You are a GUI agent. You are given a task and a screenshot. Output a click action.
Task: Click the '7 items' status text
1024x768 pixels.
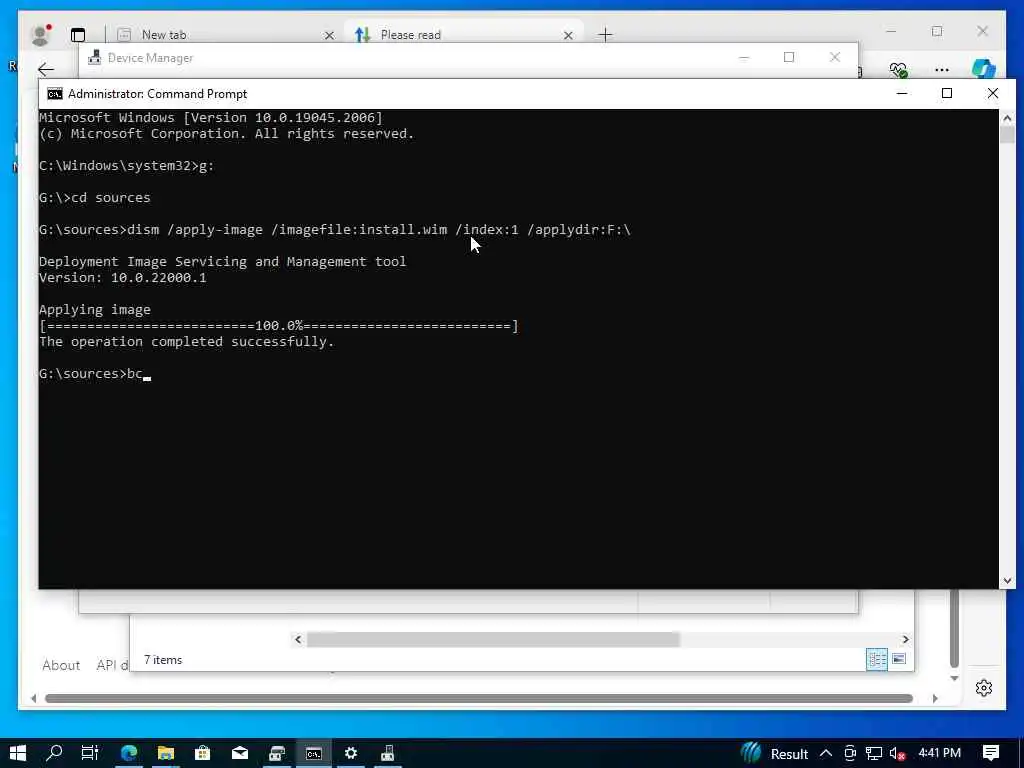[163, 660]
